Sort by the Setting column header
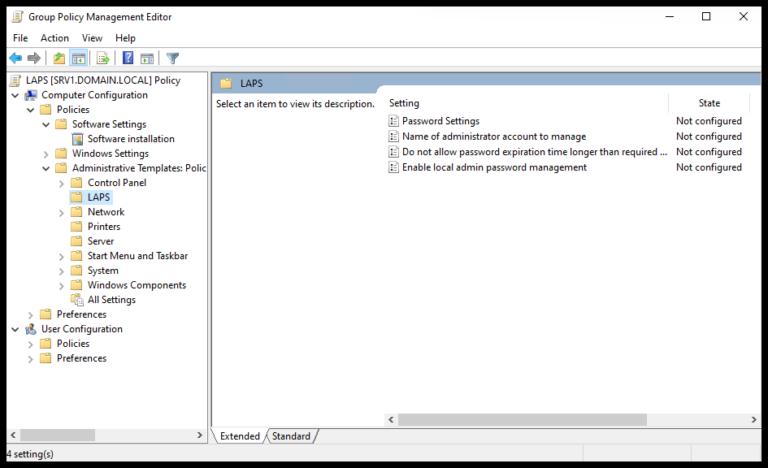Screen dimensions: 768x468 (x=527, y=103)
